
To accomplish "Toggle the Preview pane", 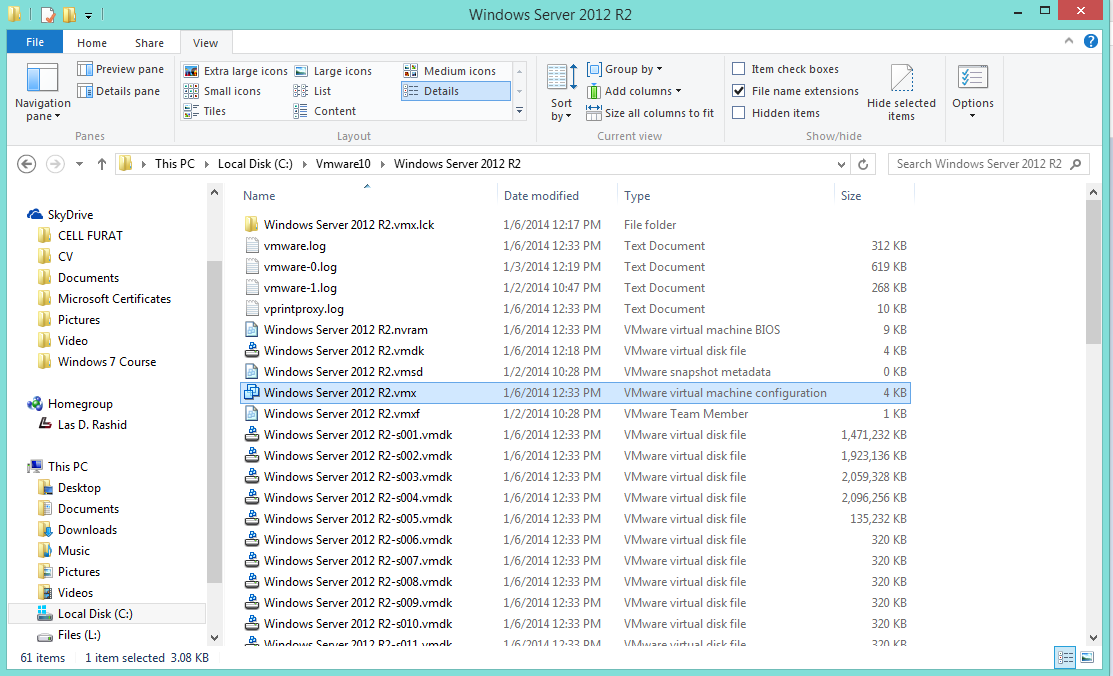I will pyautogui.click(x=121, y=69).
